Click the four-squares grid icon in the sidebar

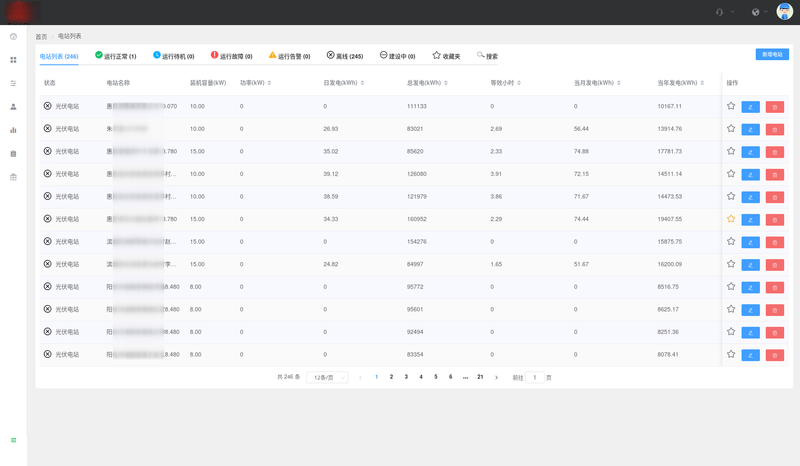(13, 60)
